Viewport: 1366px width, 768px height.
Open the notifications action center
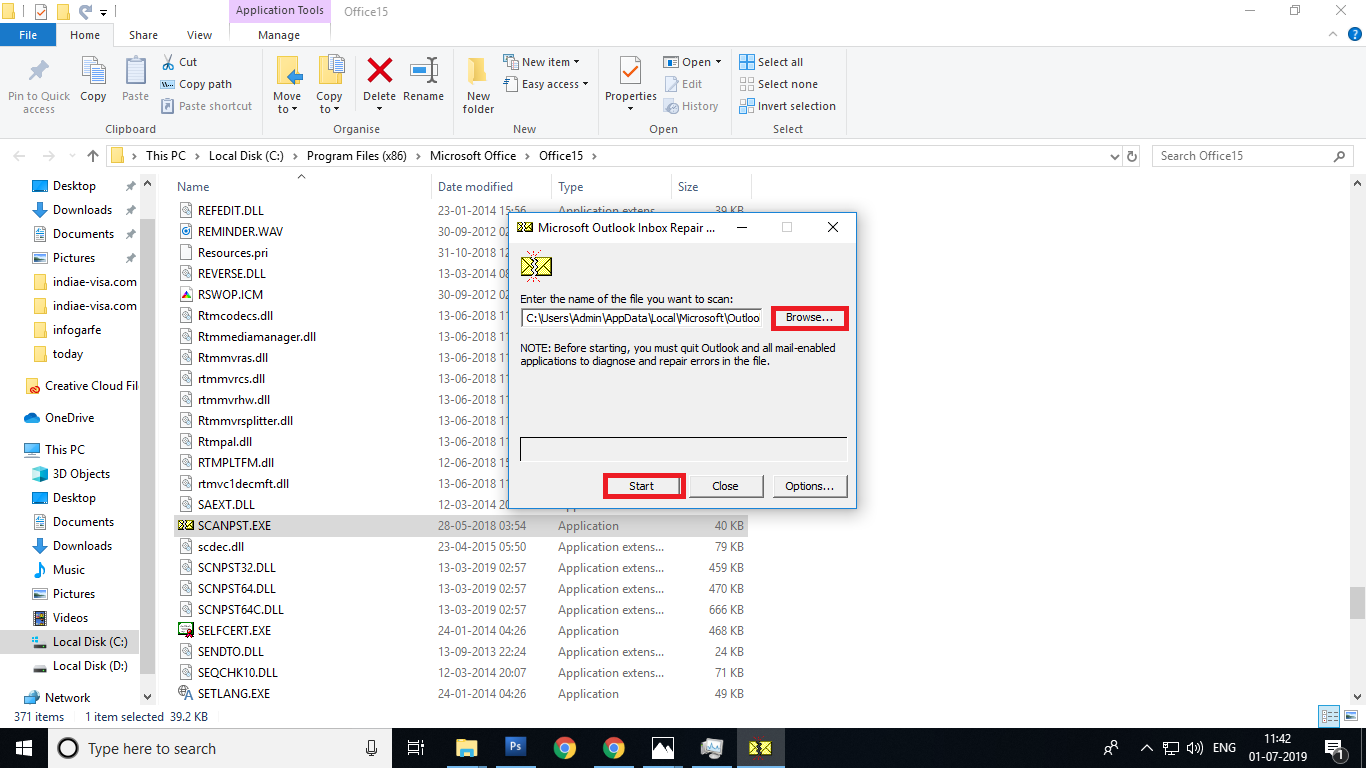[1334, 748]
